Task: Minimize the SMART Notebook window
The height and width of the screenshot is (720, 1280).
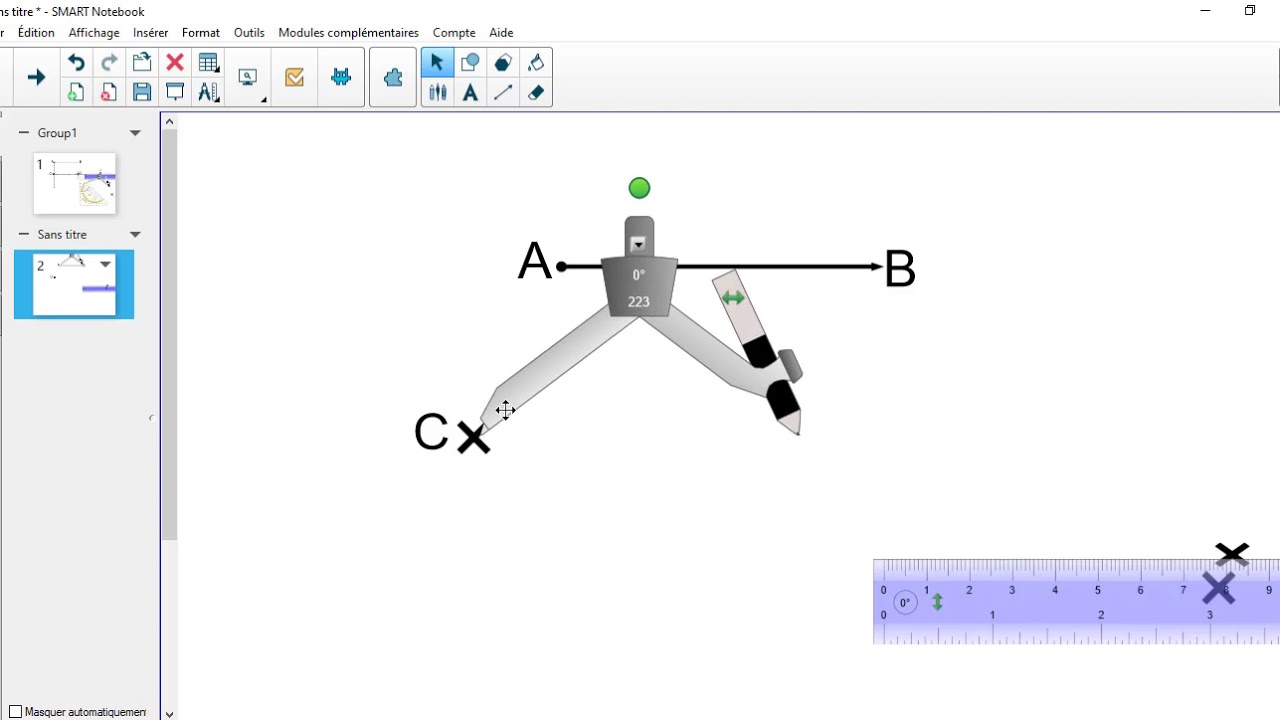Action: [x=1205, y=11]
